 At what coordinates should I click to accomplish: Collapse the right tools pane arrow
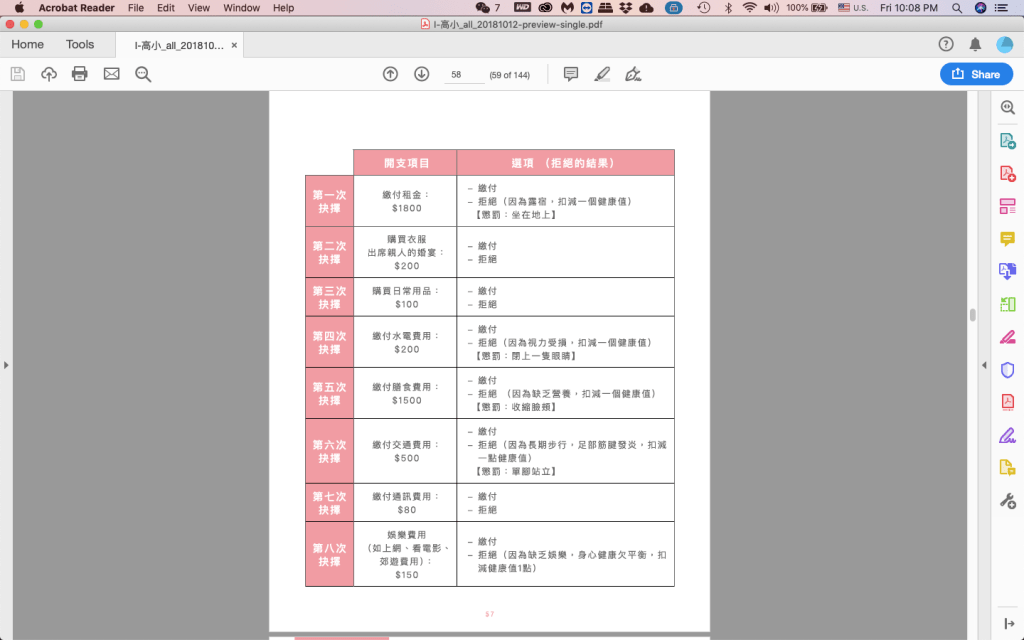tap(983, 365)
